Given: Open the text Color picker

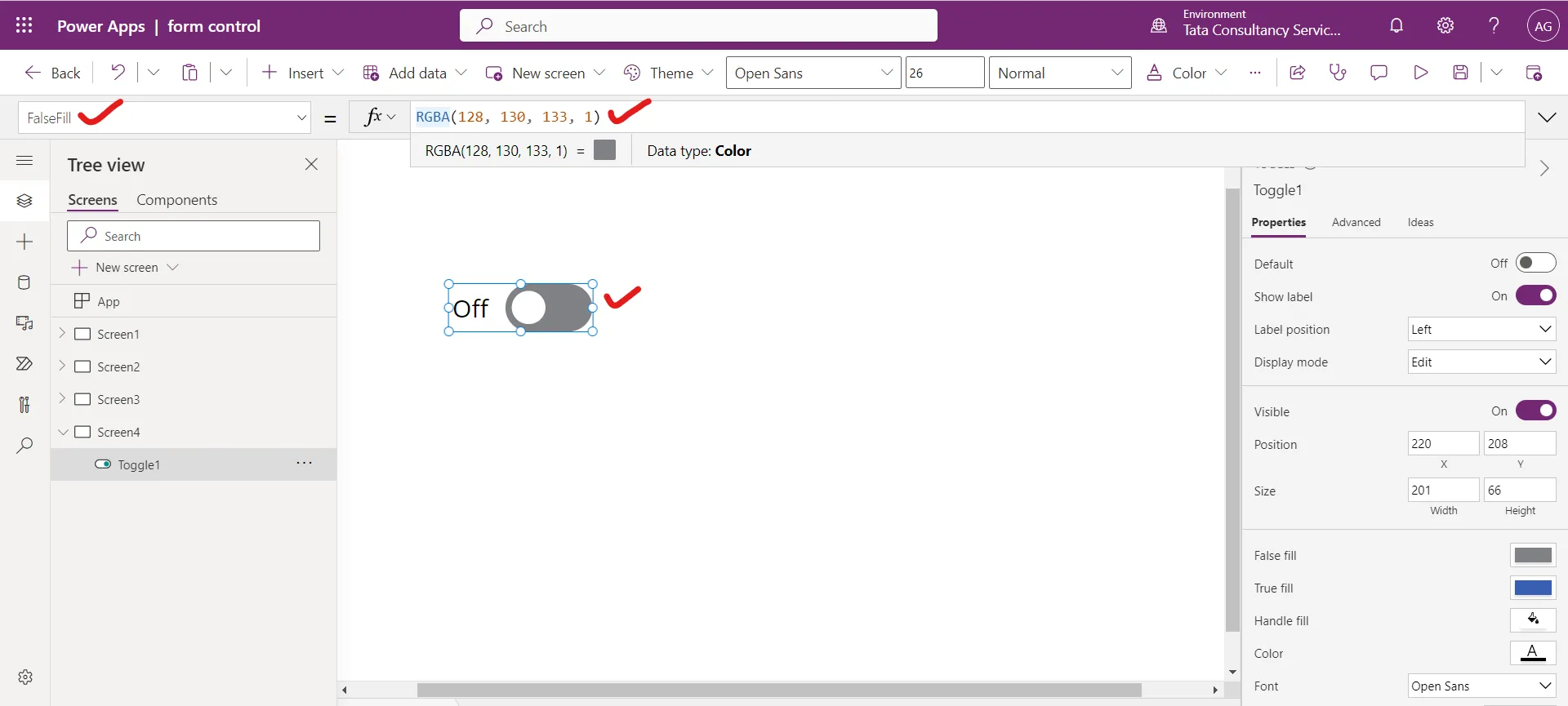Looking at the screenshot, I should coord(1533,653).
